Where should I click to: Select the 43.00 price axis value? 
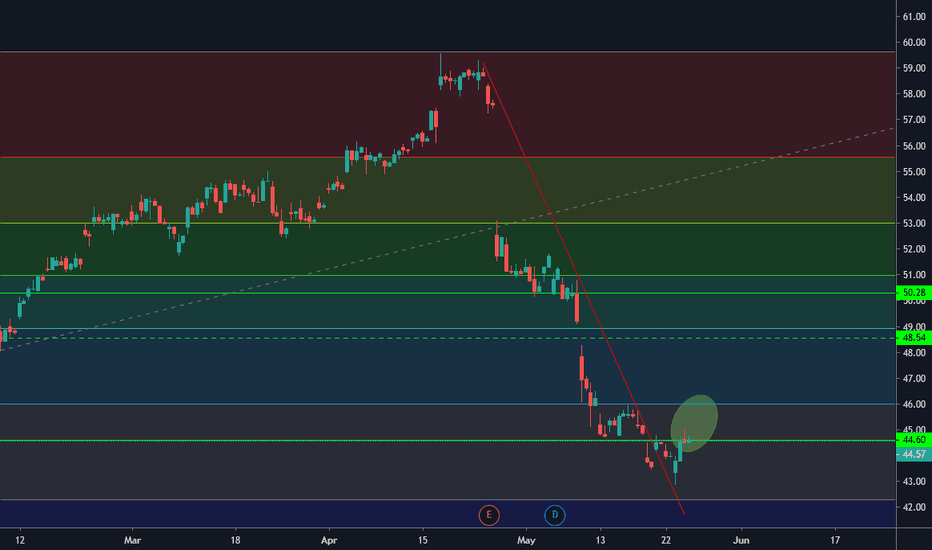click(914, 482)
